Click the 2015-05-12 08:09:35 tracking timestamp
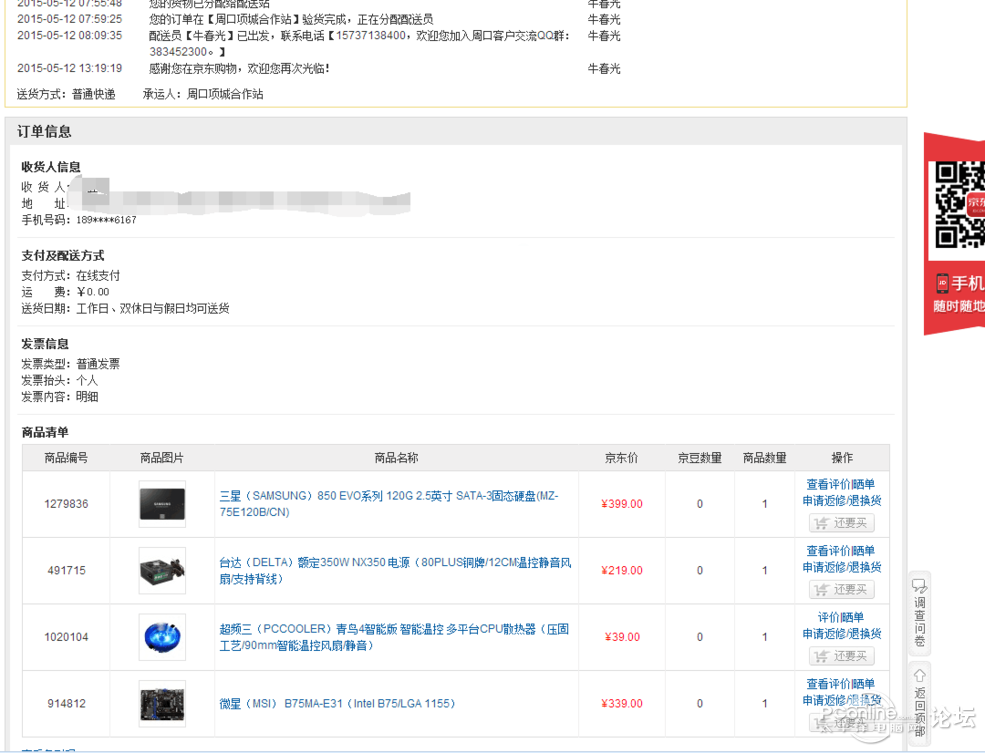985x753 pixels. [x=70, y=35]
